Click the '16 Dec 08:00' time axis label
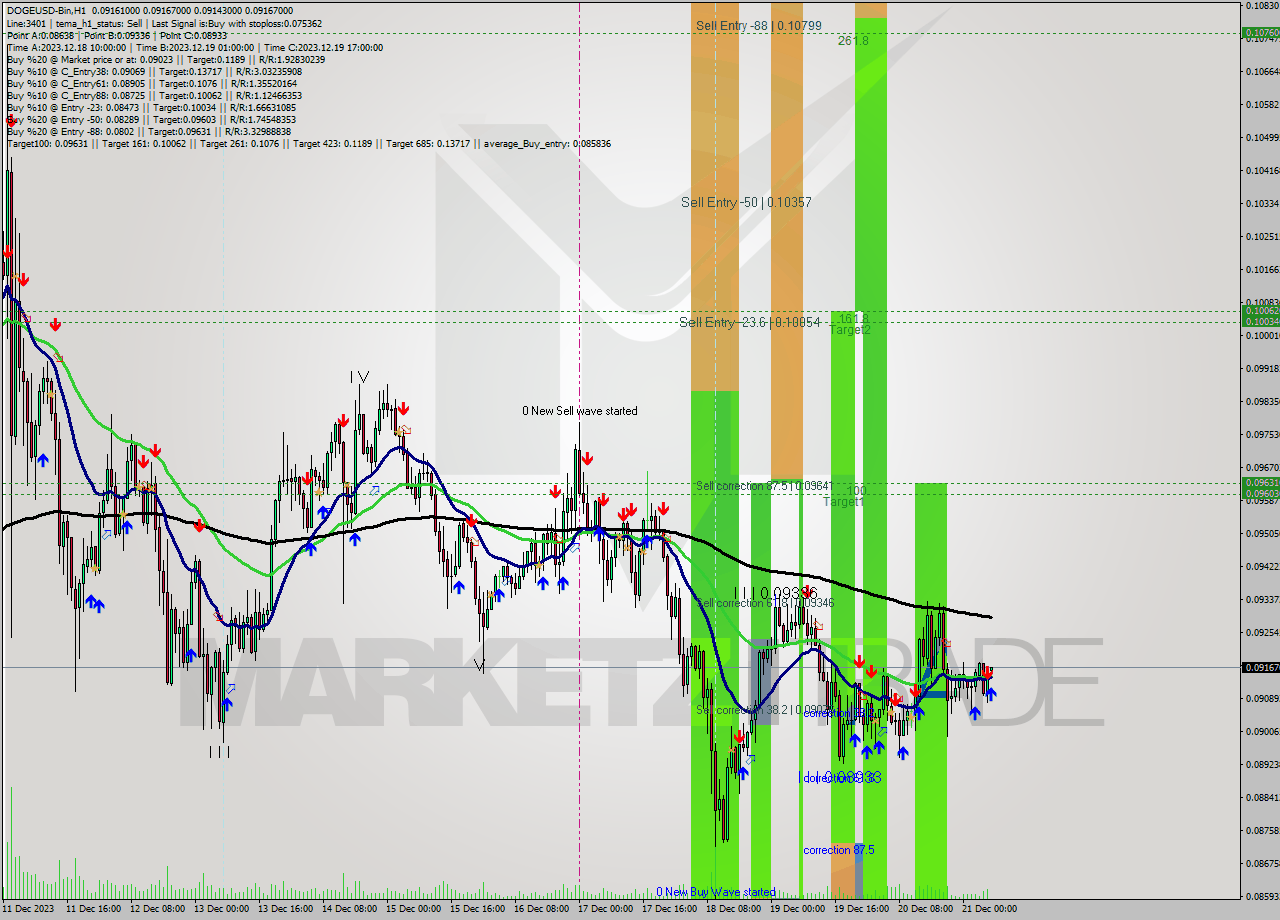This screenshot has width=1280, height=920. pos(541,909)
